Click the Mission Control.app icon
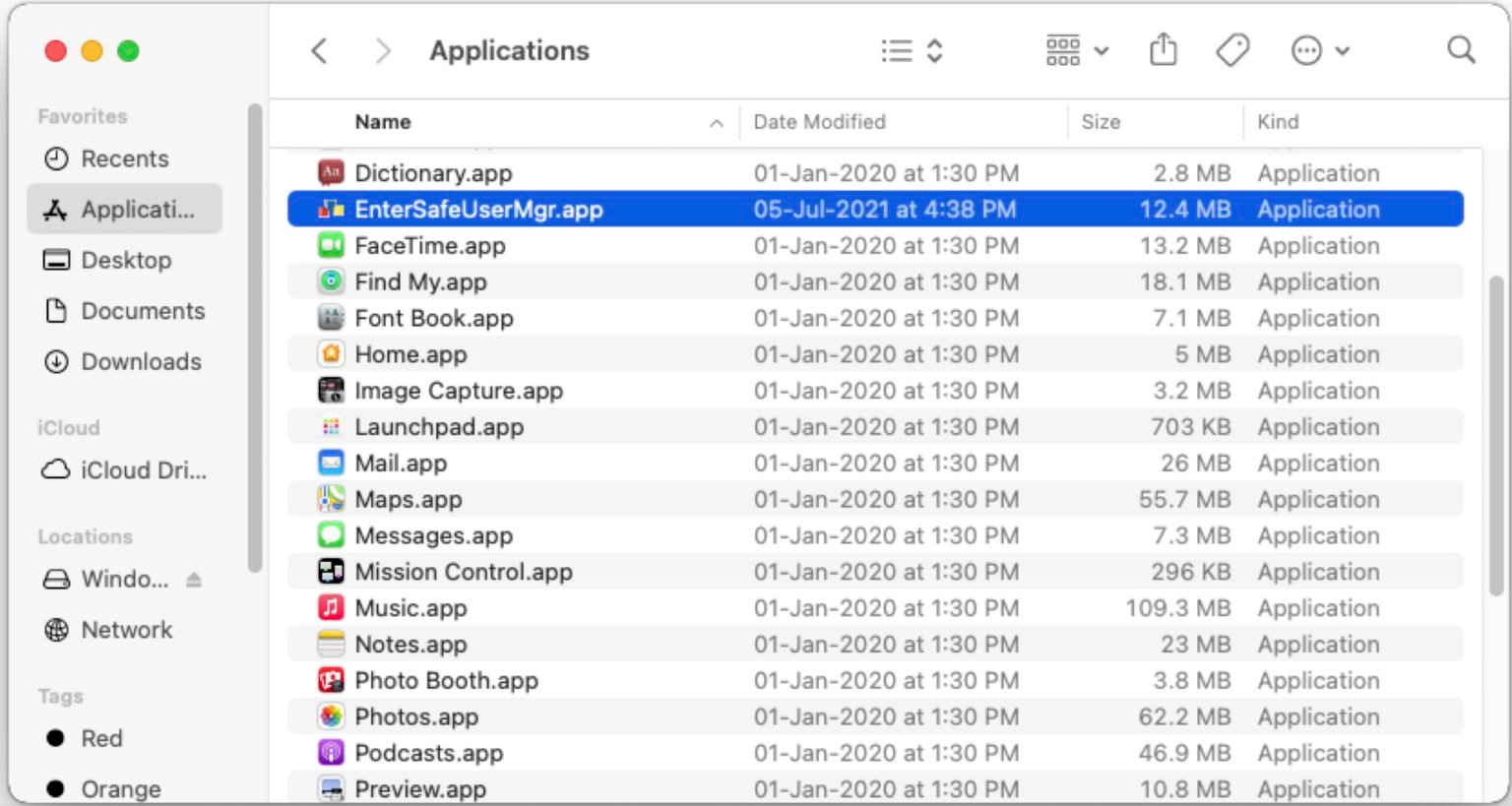The width and height of the screenshot is (1512, 806). pyautogui.click(x=331, y=572)
